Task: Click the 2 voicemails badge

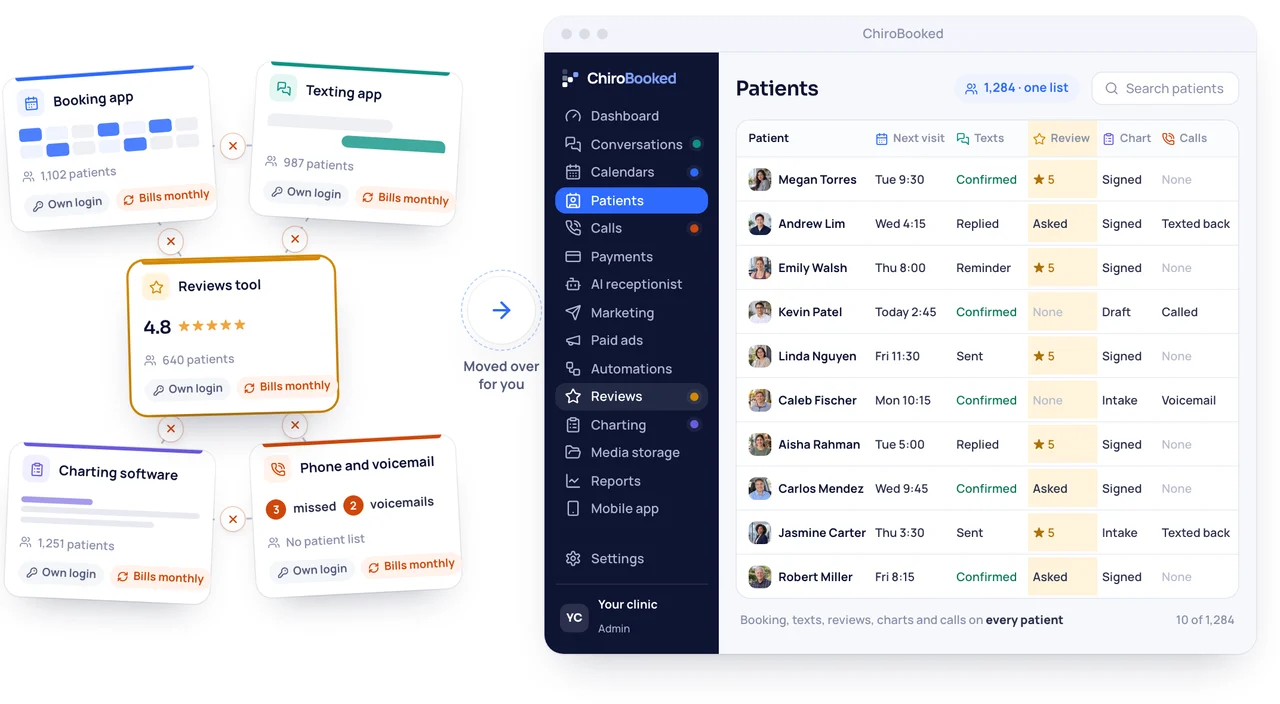Action: pyautogui.click(x=352, y=506)
